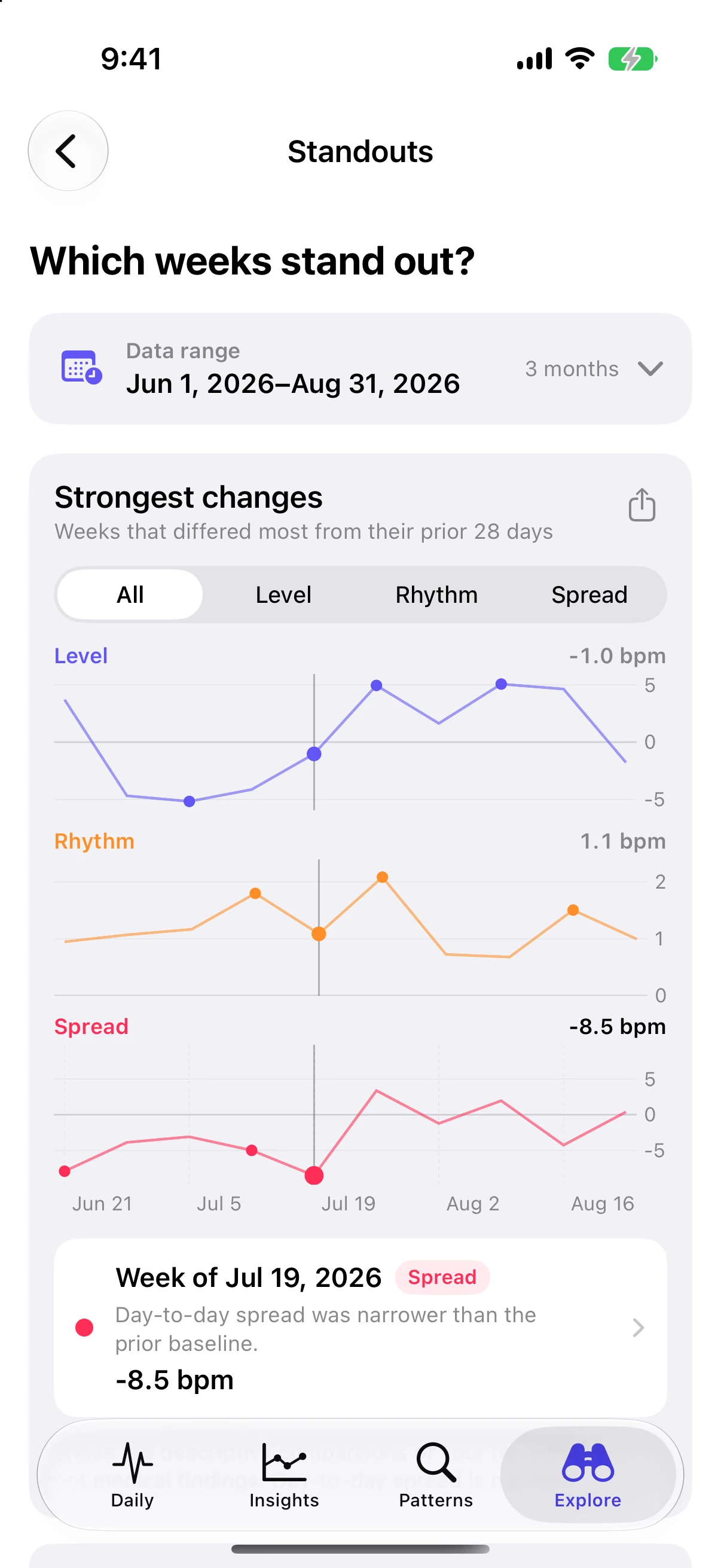Expand the 3 months range dropdown
This screenshot has width=721, height=1568.
tap(594, 369)
